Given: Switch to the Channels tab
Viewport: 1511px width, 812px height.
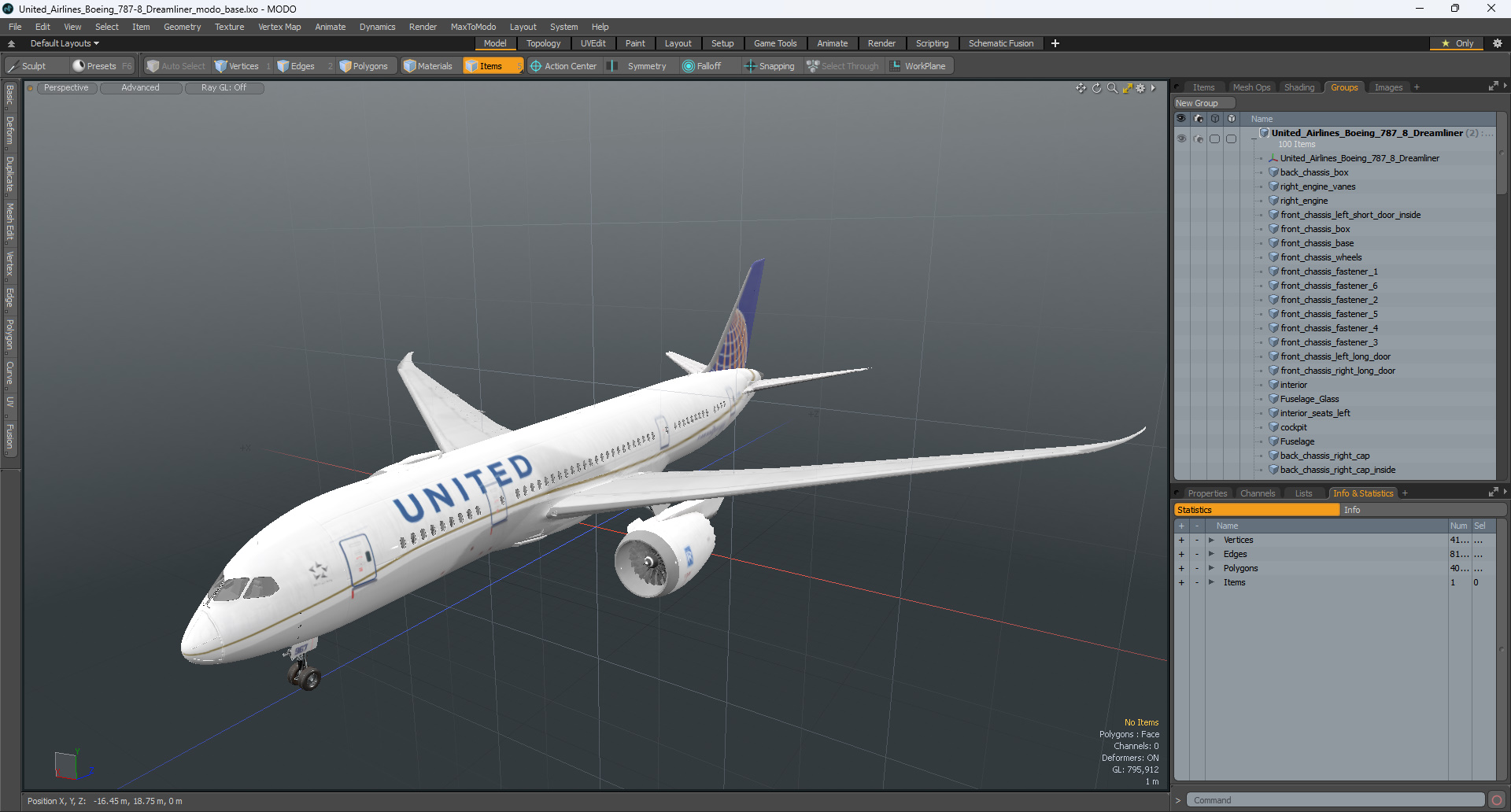Looking at the screenshot, I should pos(1257,493).
